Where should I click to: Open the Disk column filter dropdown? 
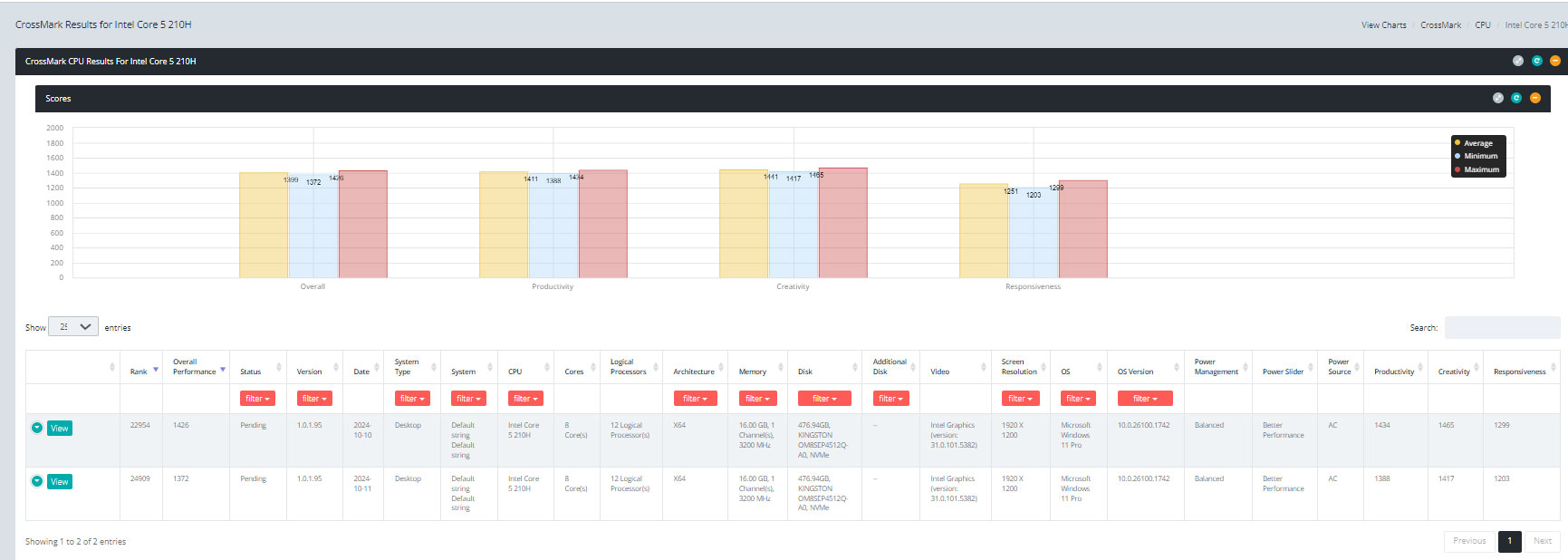click(x=824, y=399)
